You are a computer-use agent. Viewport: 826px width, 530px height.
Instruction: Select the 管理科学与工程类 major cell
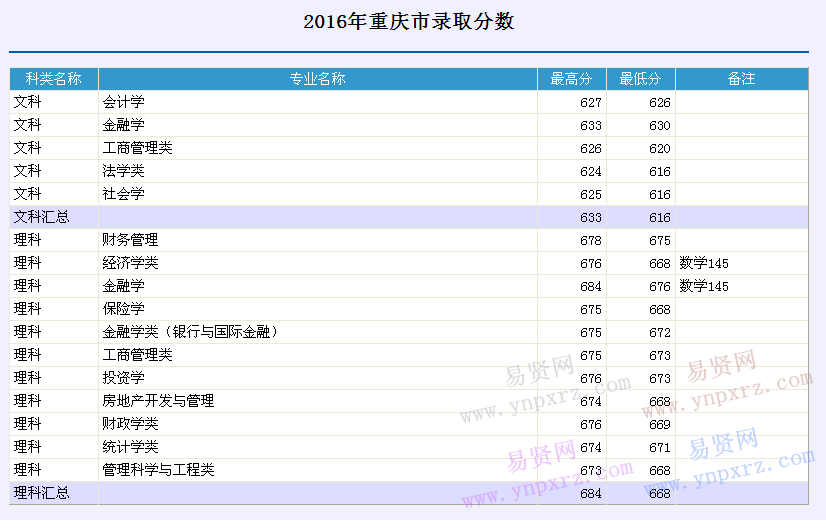pyautogui.click(x=159, y=470)
